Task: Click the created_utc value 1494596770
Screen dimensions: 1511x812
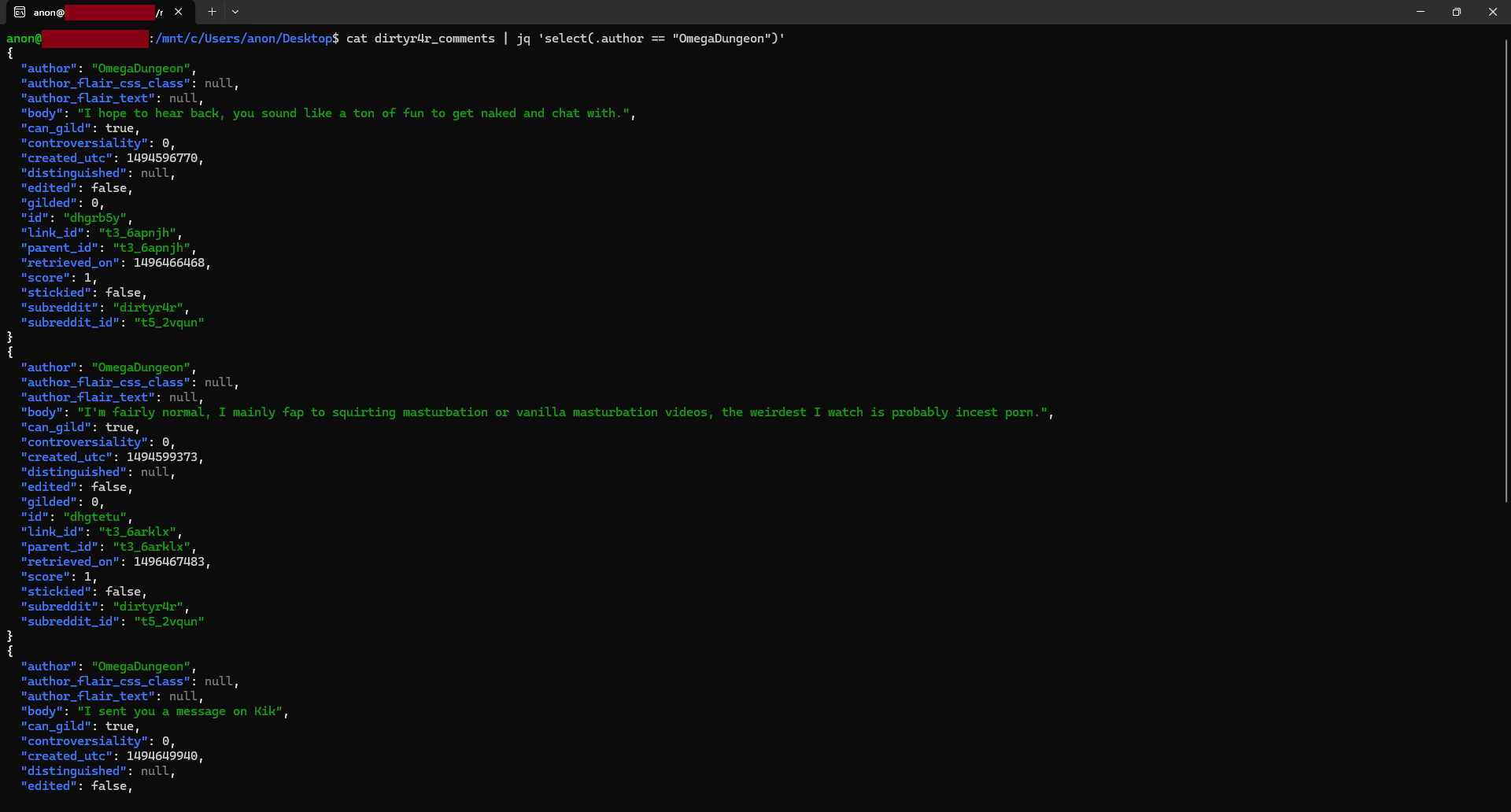Action: (162, 158)
